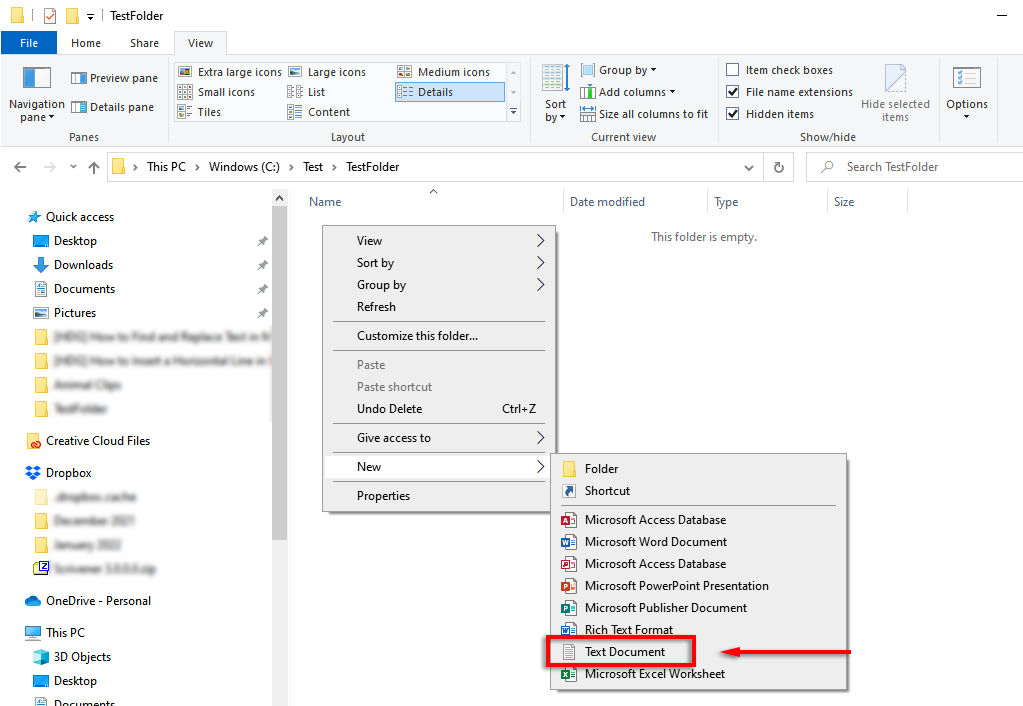The height and width of the screenshot is (706, 1023).
Task: Open the Options dropdown
Action: click(x=967, y=93)
